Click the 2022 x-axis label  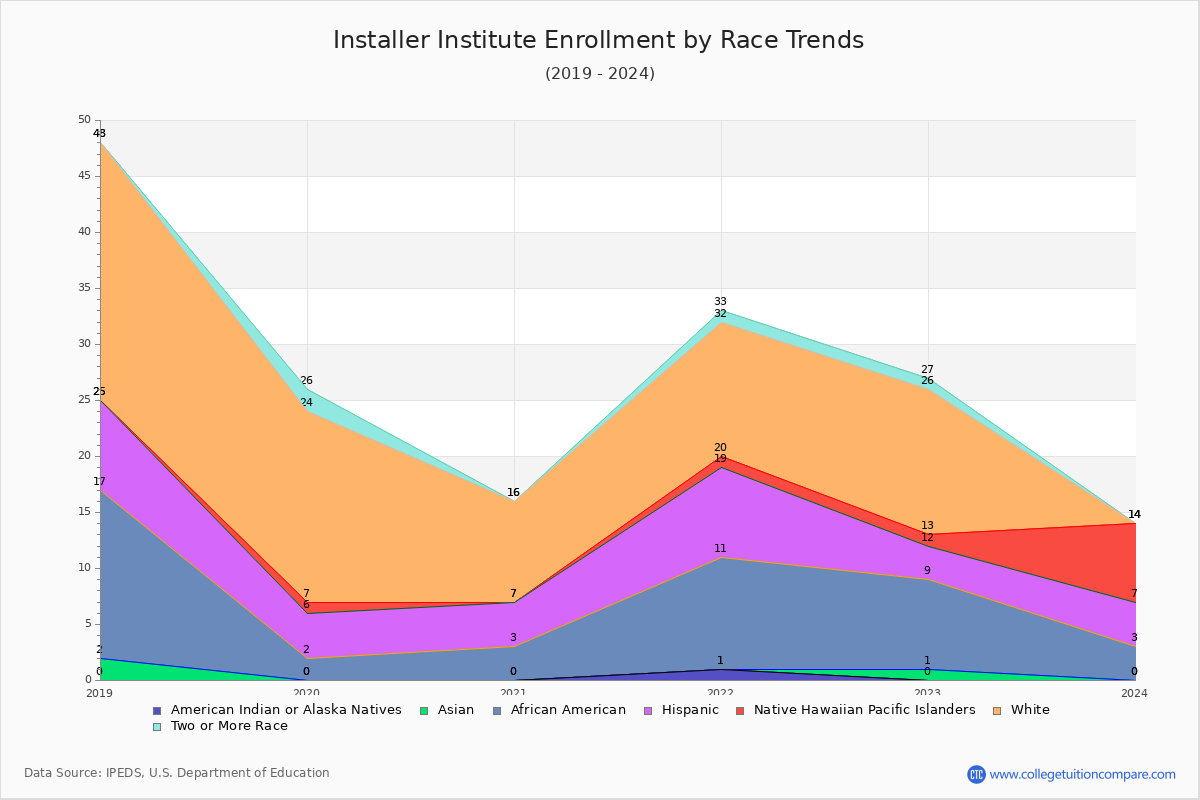point(721,692)
